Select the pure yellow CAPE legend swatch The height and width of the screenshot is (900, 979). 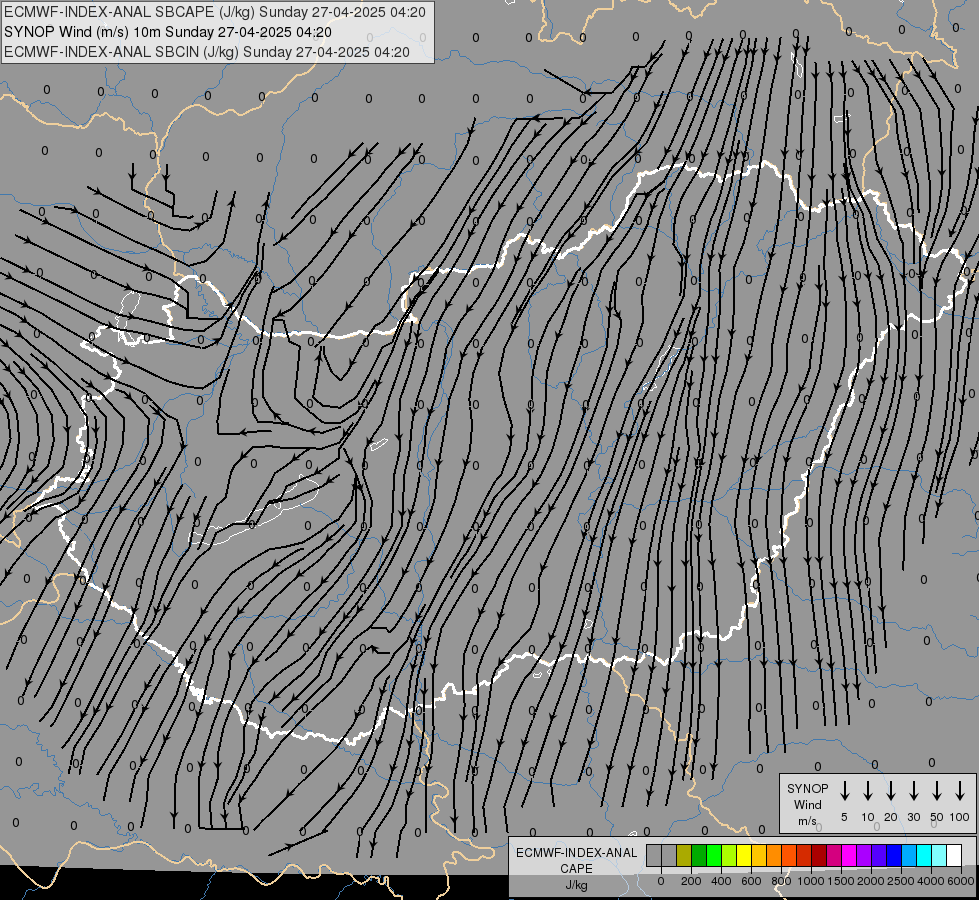(744, 855)
